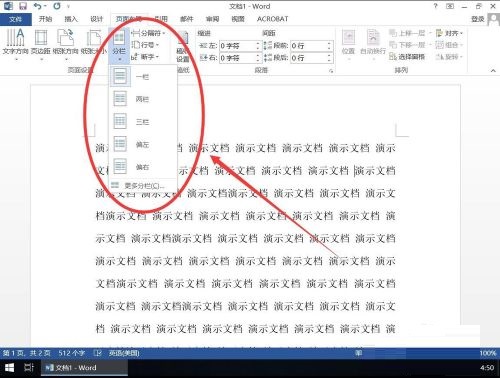This screenshot has height=378, width=500.
Task: Click the right indent 右 value field
Action: 237,58
